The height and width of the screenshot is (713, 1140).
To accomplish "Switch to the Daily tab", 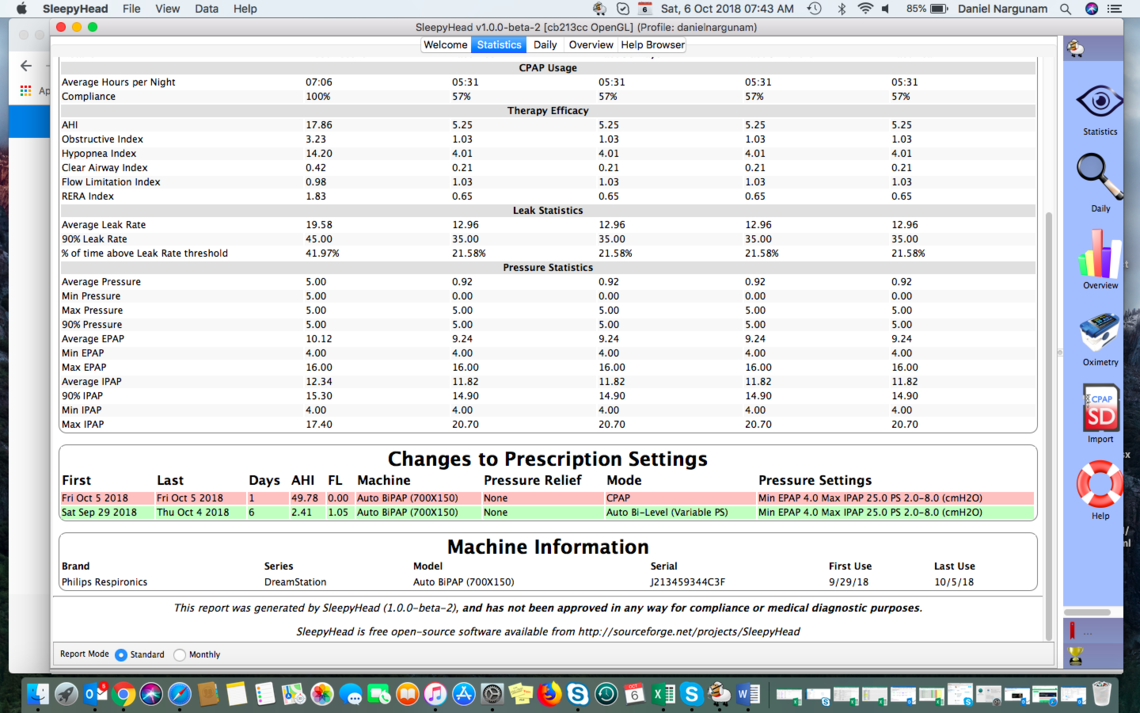I will 545,45.
